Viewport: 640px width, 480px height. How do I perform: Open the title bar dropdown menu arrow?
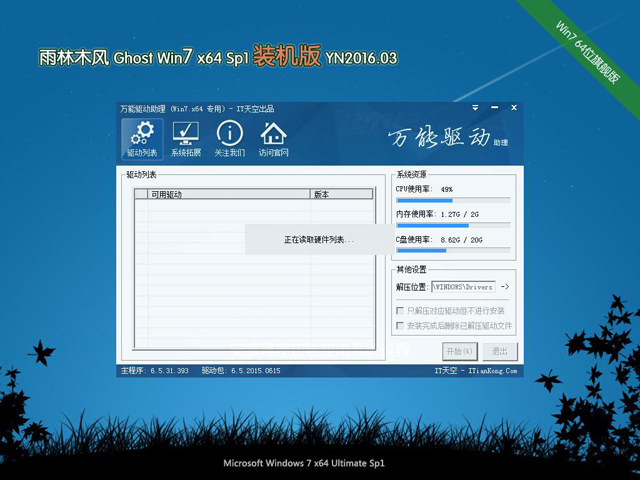click(475, 108)
